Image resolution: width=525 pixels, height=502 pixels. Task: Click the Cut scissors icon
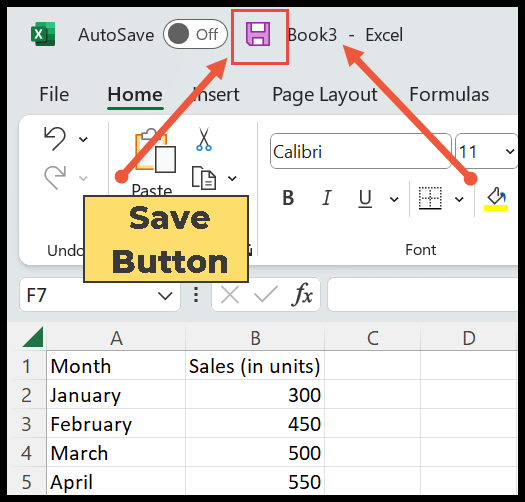204,139
